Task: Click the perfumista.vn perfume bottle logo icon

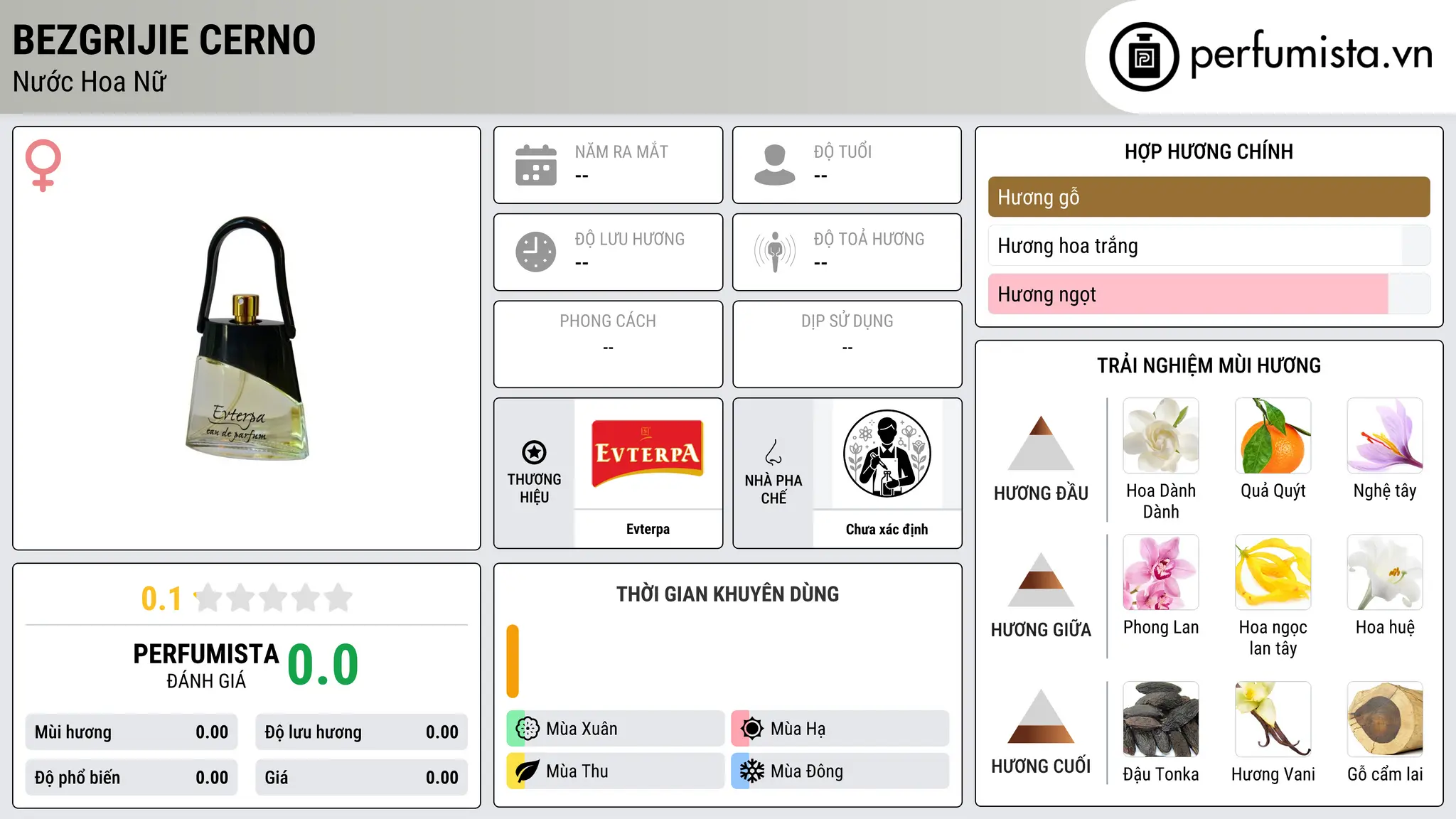Action: [1144, 57]
